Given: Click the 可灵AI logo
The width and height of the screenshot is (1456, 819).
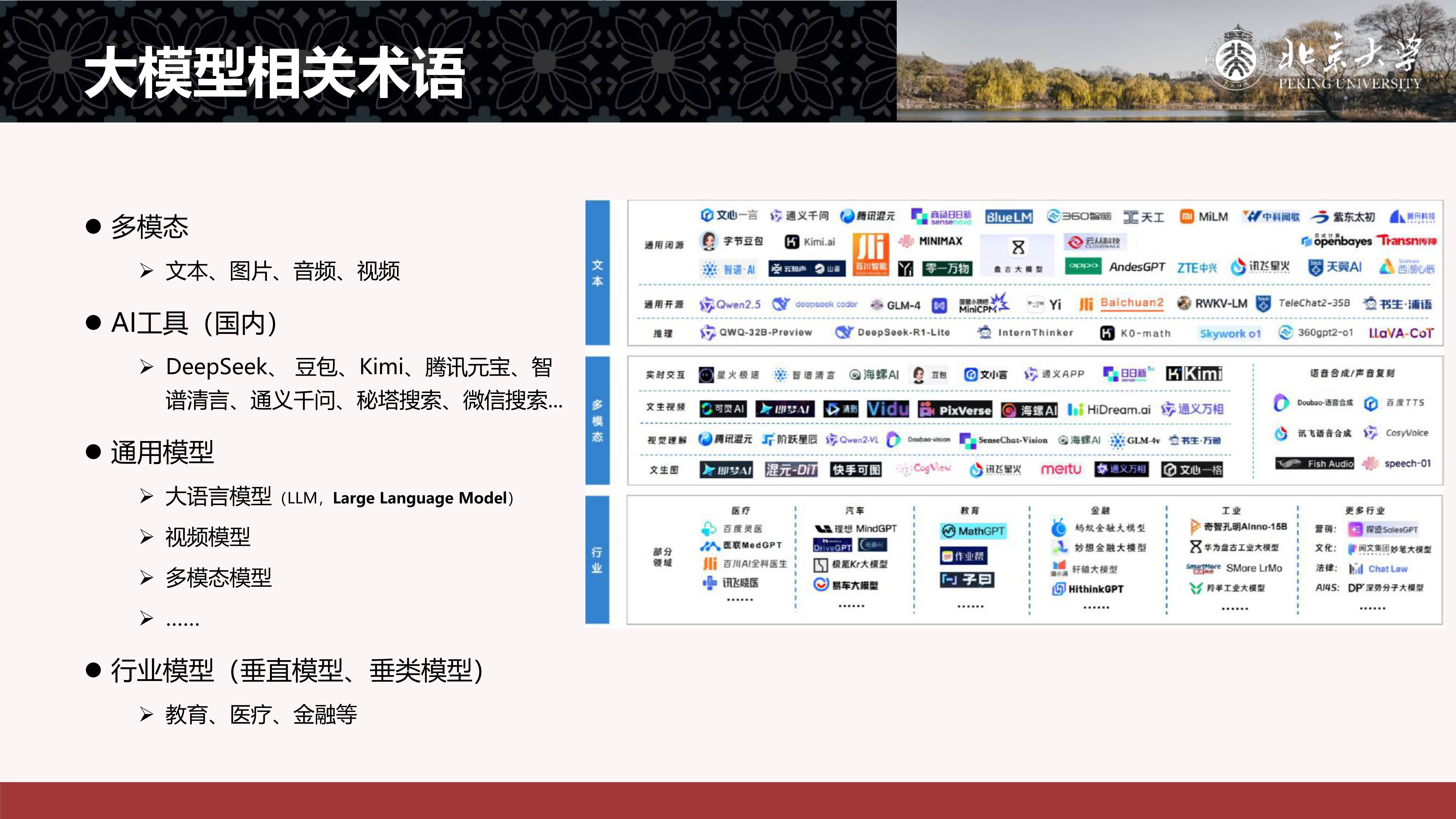Looking at the screenshot, I should pos(723,409).
